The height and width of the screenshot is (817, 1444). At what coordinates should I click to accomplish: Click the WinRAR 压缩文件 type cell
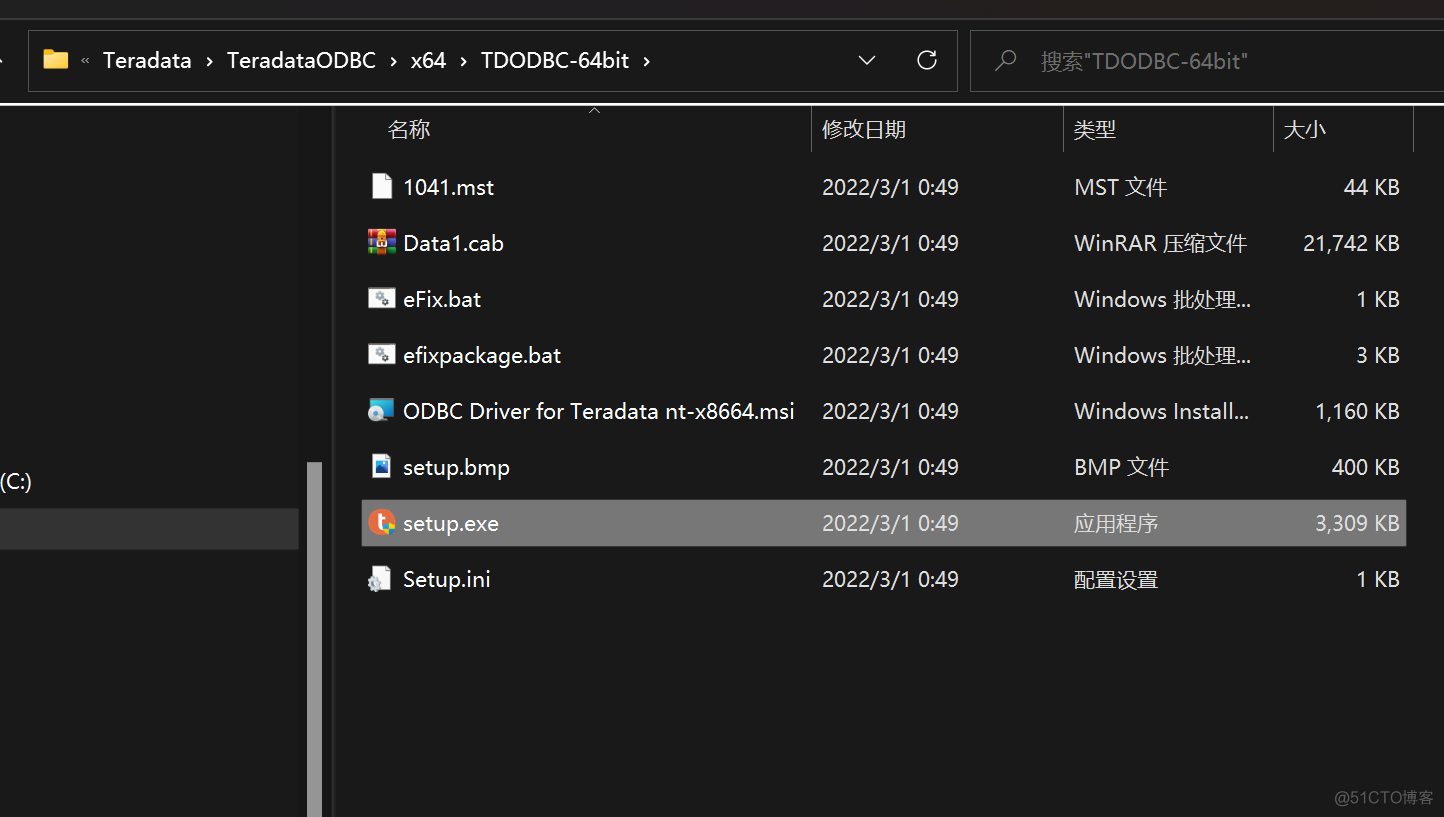[x=1160, y=243]
